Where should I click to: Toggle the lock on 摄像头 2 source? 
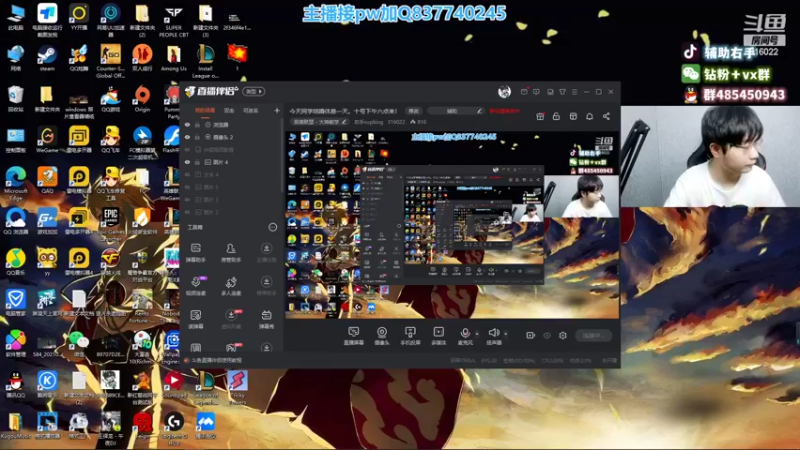pyautogui.click(x=197, y=137)
